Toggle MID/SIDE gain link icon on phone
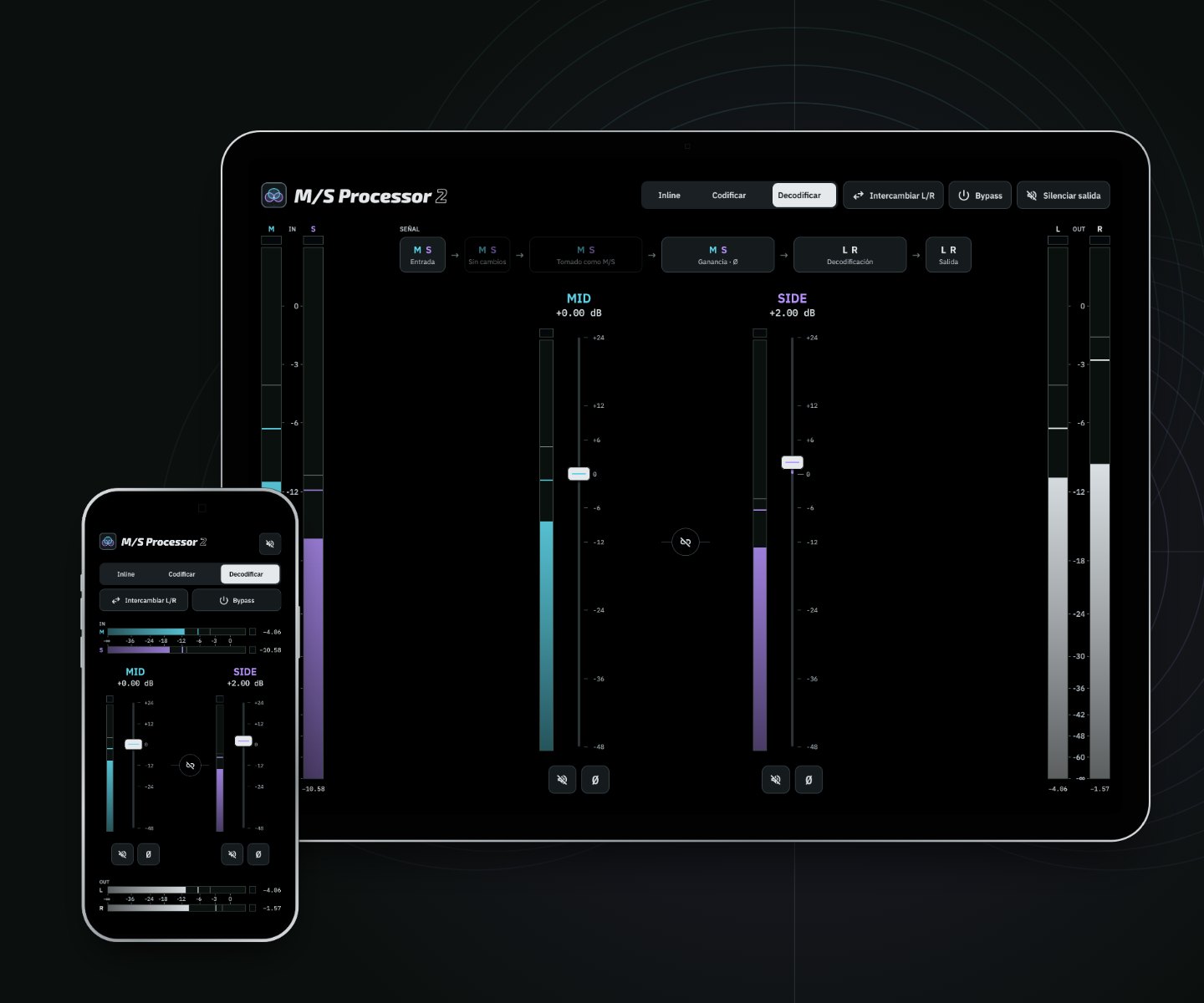 coord(191,765)
